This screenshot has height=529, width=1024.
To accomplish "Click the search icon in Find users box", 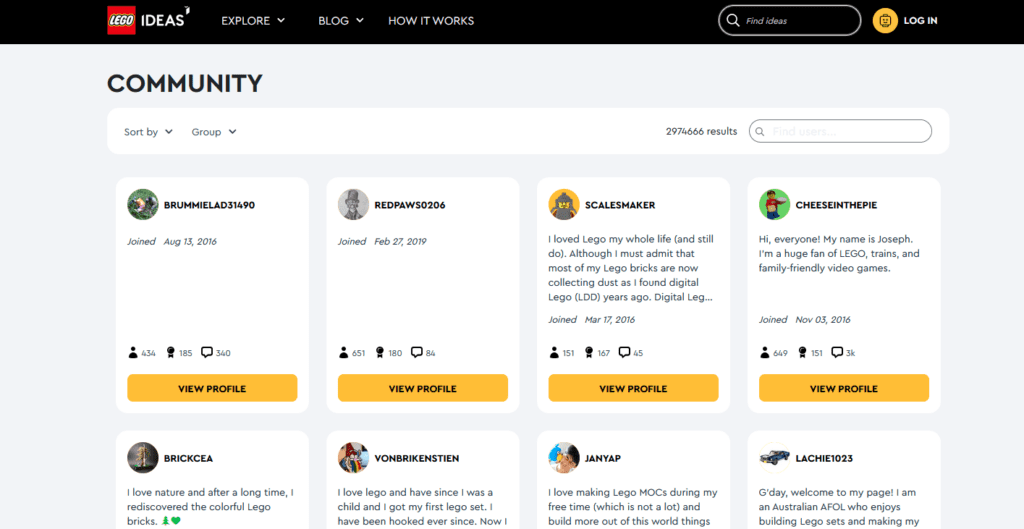I will (762, 131).
